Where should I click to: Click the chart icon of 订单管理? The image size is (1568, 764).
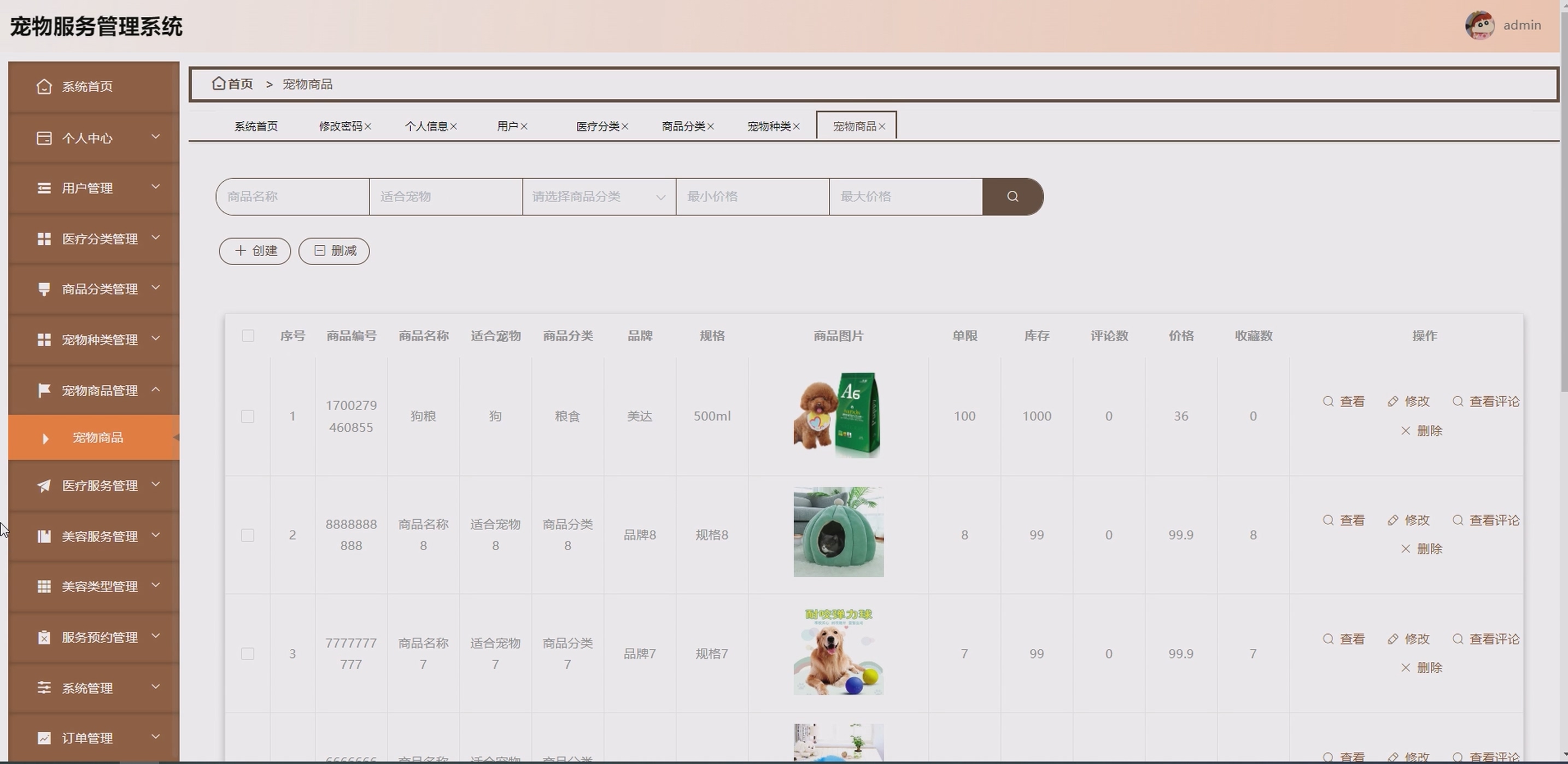tap(44, 738)
